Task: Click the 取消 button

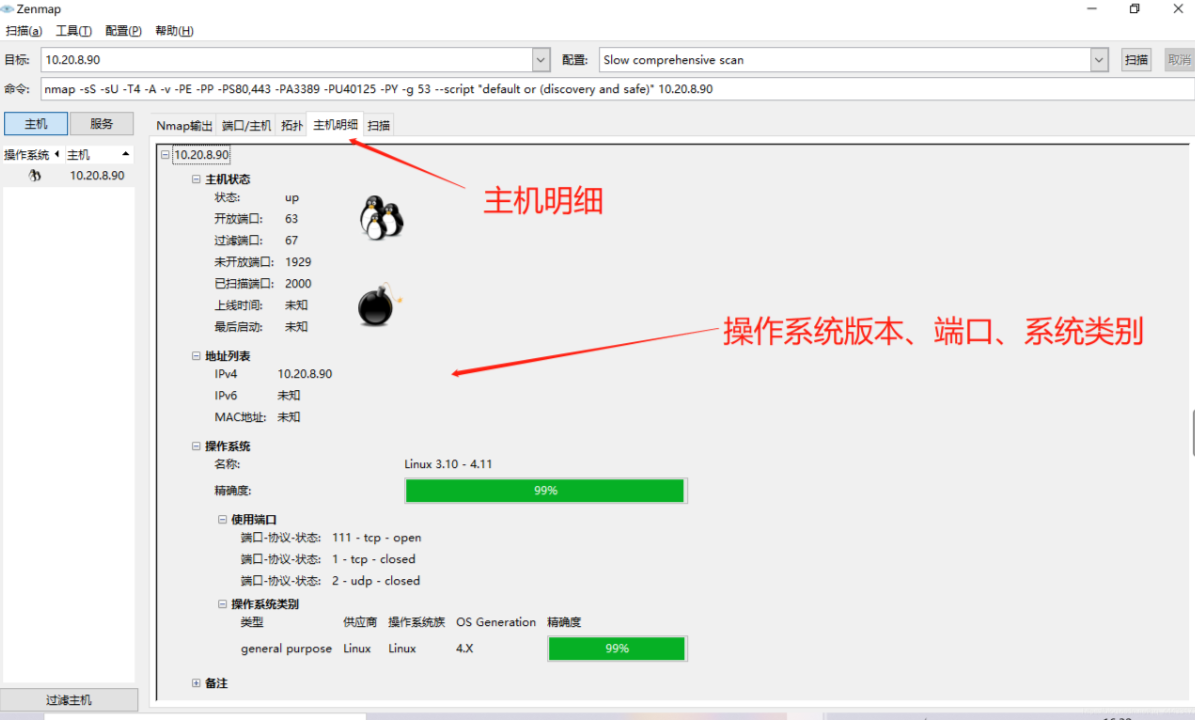Action: click(1179, 59)
